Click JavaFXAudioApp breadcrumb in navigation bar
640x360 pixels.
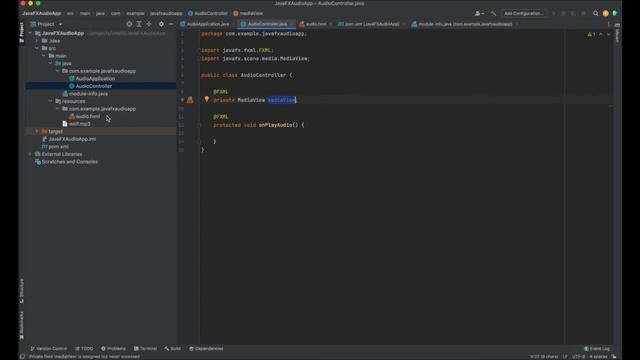pyautogui.click(x=42, y=13)
